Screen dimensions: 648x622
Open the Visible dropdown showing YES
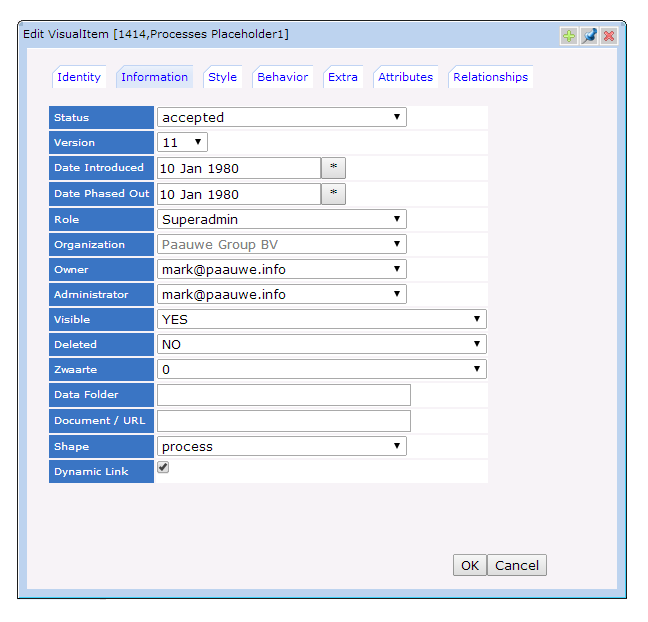point(322,319)
